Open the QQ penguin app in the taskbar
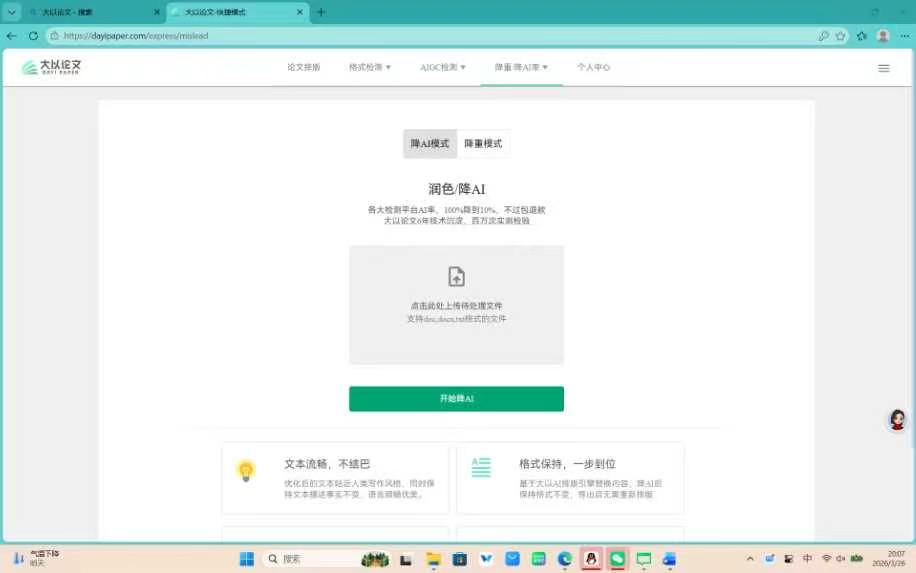Screen dimensions: 916x573 click(591, 559)
